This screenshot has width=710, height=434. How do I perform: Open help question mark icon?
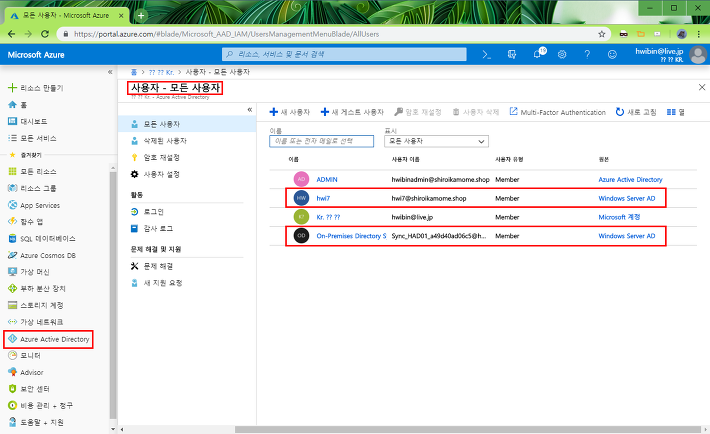pyautogui.click(x=587, y=54)
